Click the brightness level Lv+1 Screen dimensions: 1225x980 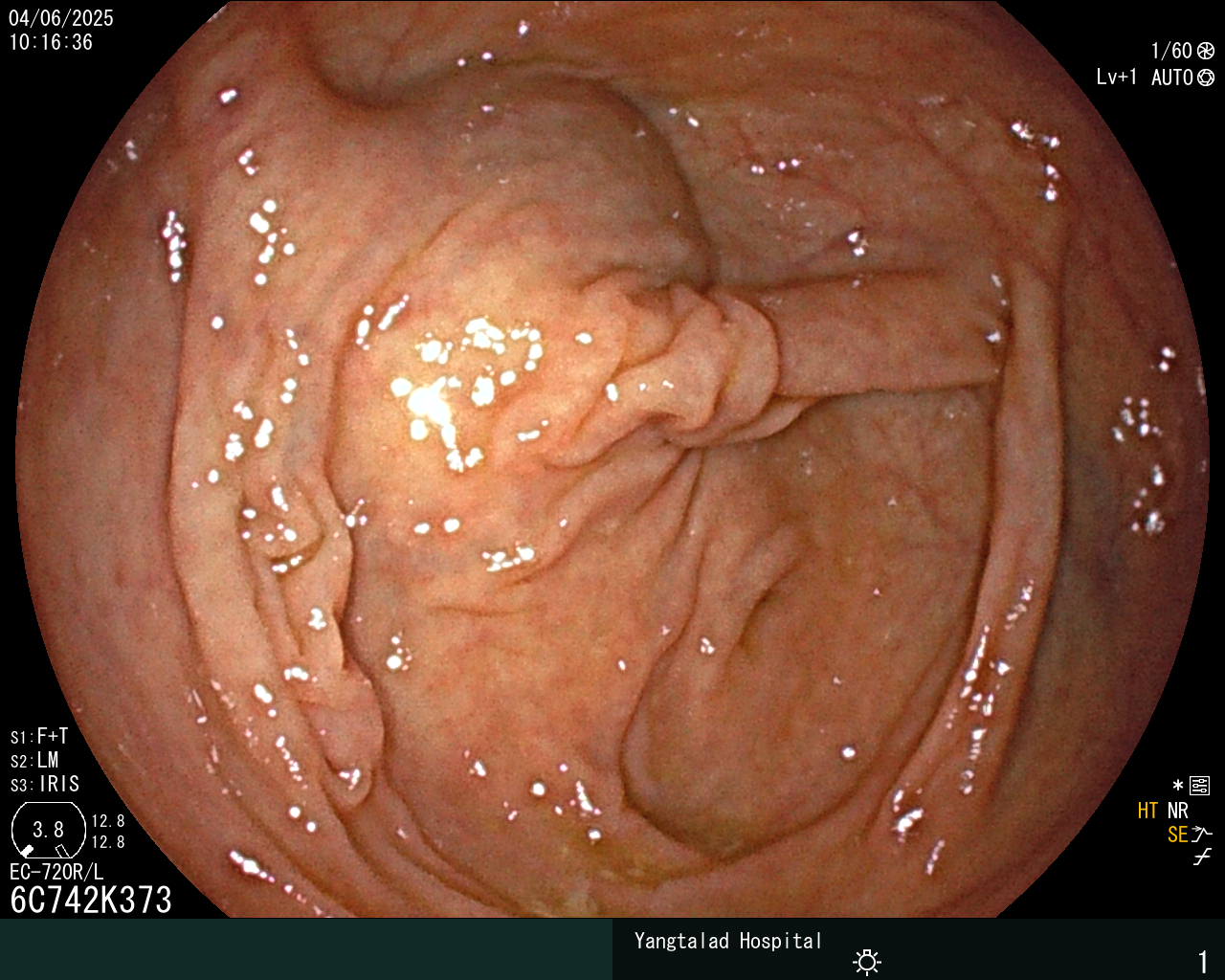click(x=1117, y=78)
